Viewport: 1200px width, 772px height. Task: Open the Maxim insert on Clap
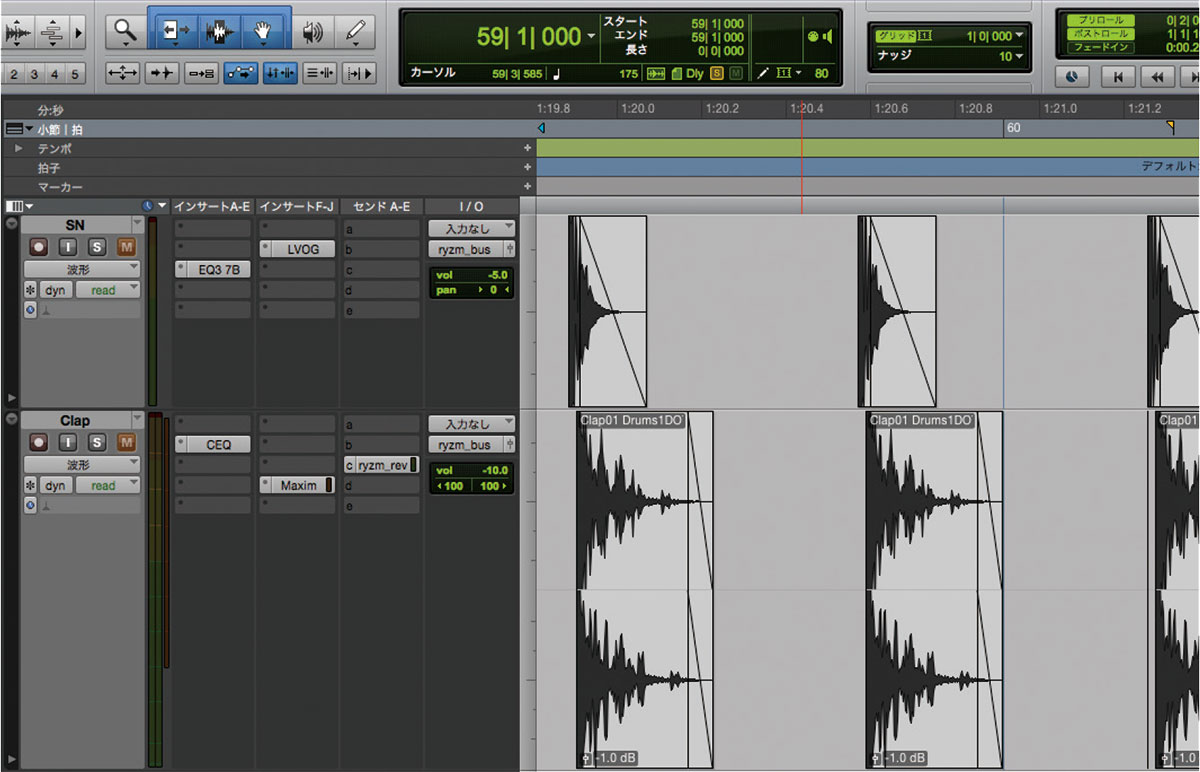pyautogui.click(x=297, y=485)
